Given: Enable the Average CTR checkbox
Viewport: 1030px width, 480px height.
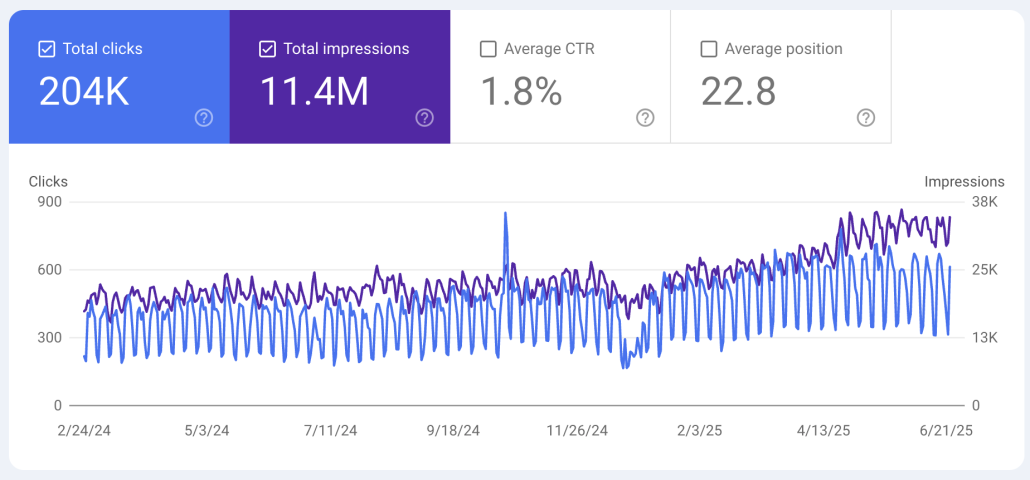Looking at the screenshot, I should point(488,49).
